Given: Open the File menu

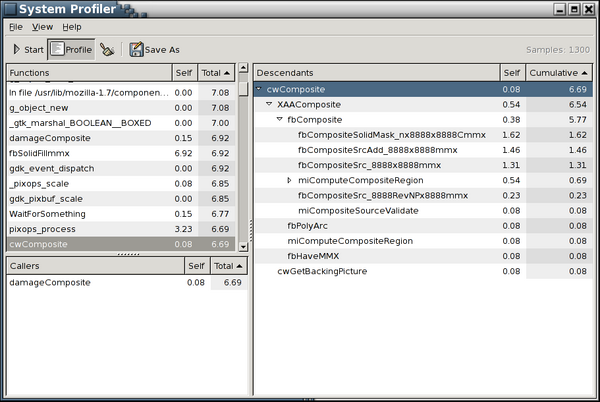Looking at the screenshot, I should [16, 26].
